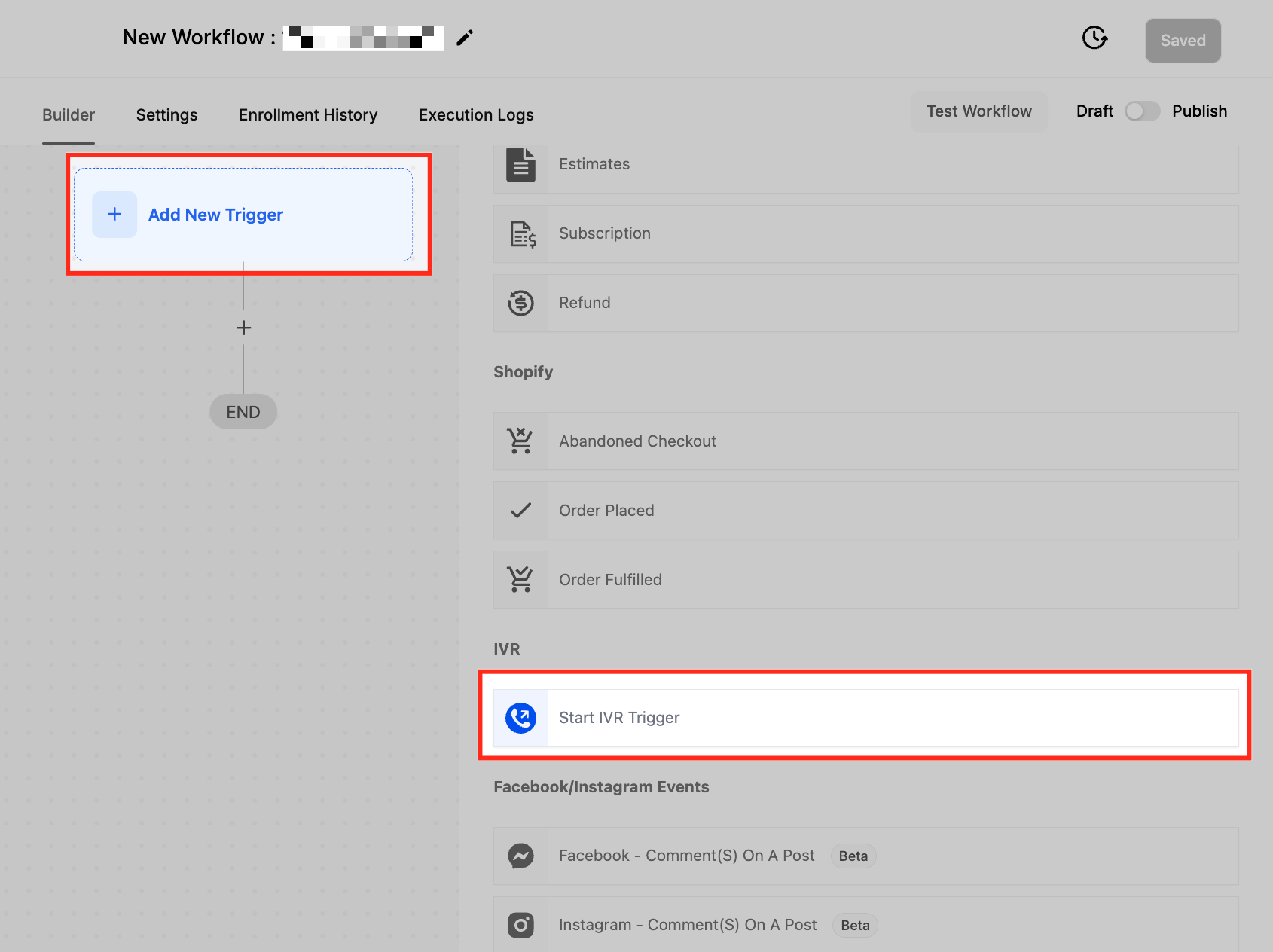Click the Abandoned Checkout cart icon
The image size is (1273, 952).
coord(520,441)
